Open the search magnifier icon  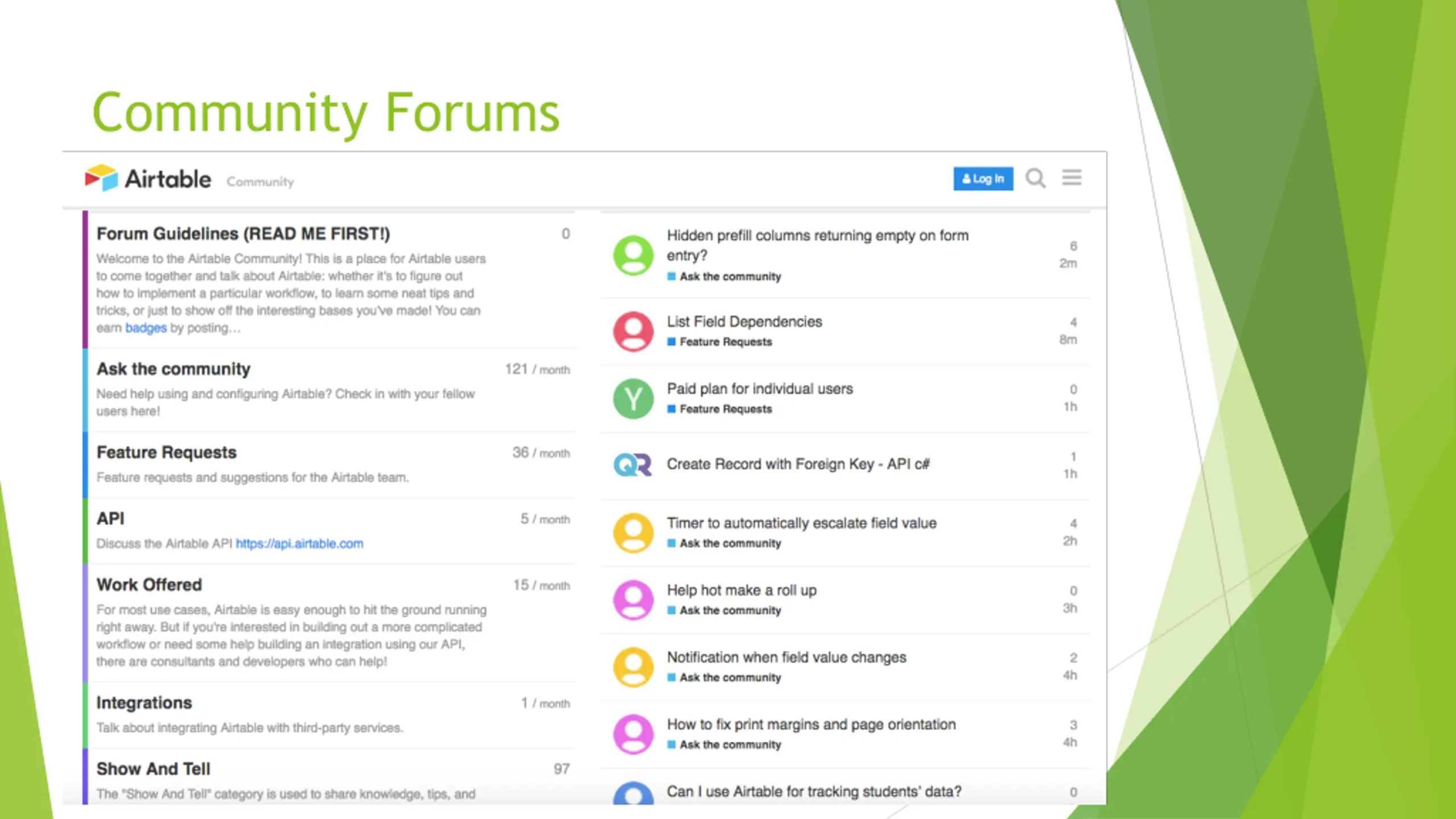coord(1035,179)
